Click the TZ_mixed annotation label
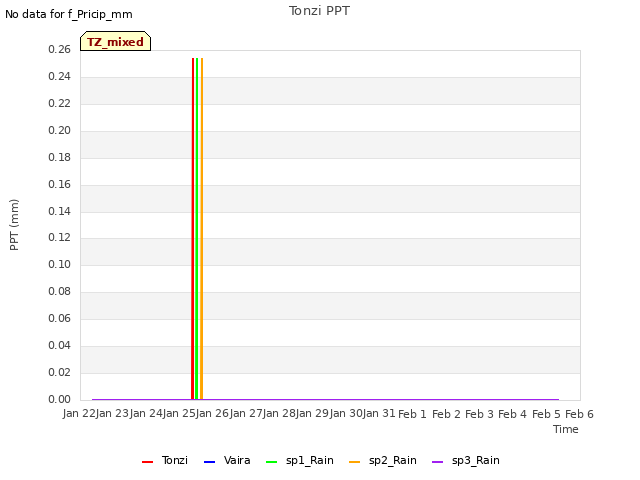 [116, 41]
